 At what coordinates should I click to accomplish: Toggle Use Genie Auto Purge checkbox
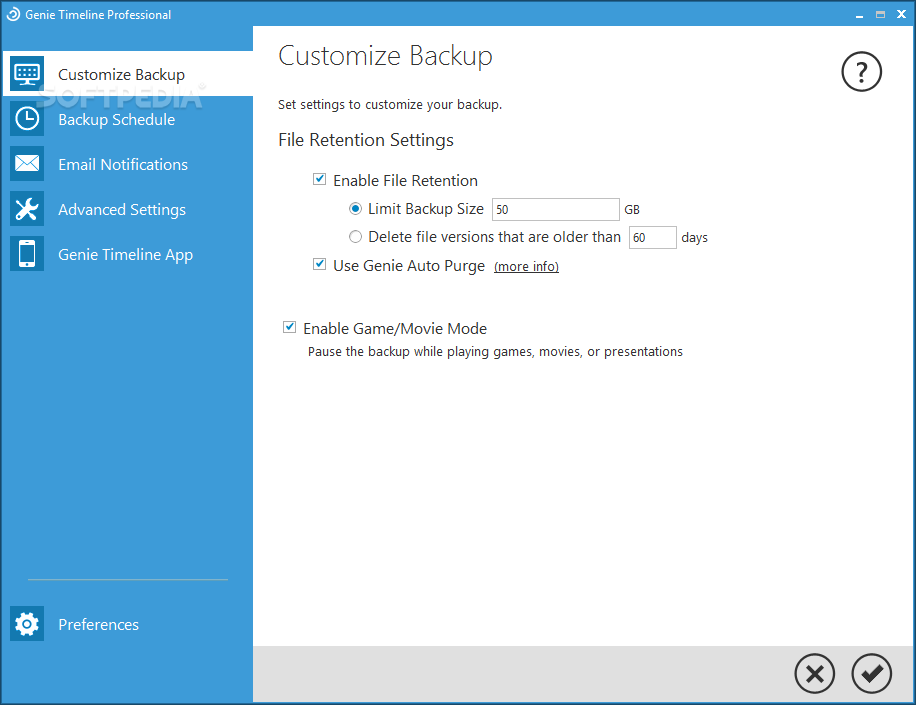[320, 264]
